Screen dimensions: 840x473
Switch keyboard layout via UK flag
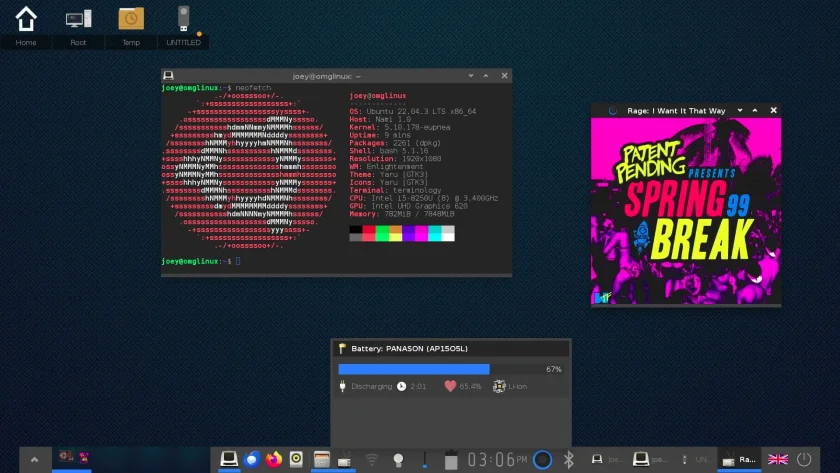pos(778,459)
